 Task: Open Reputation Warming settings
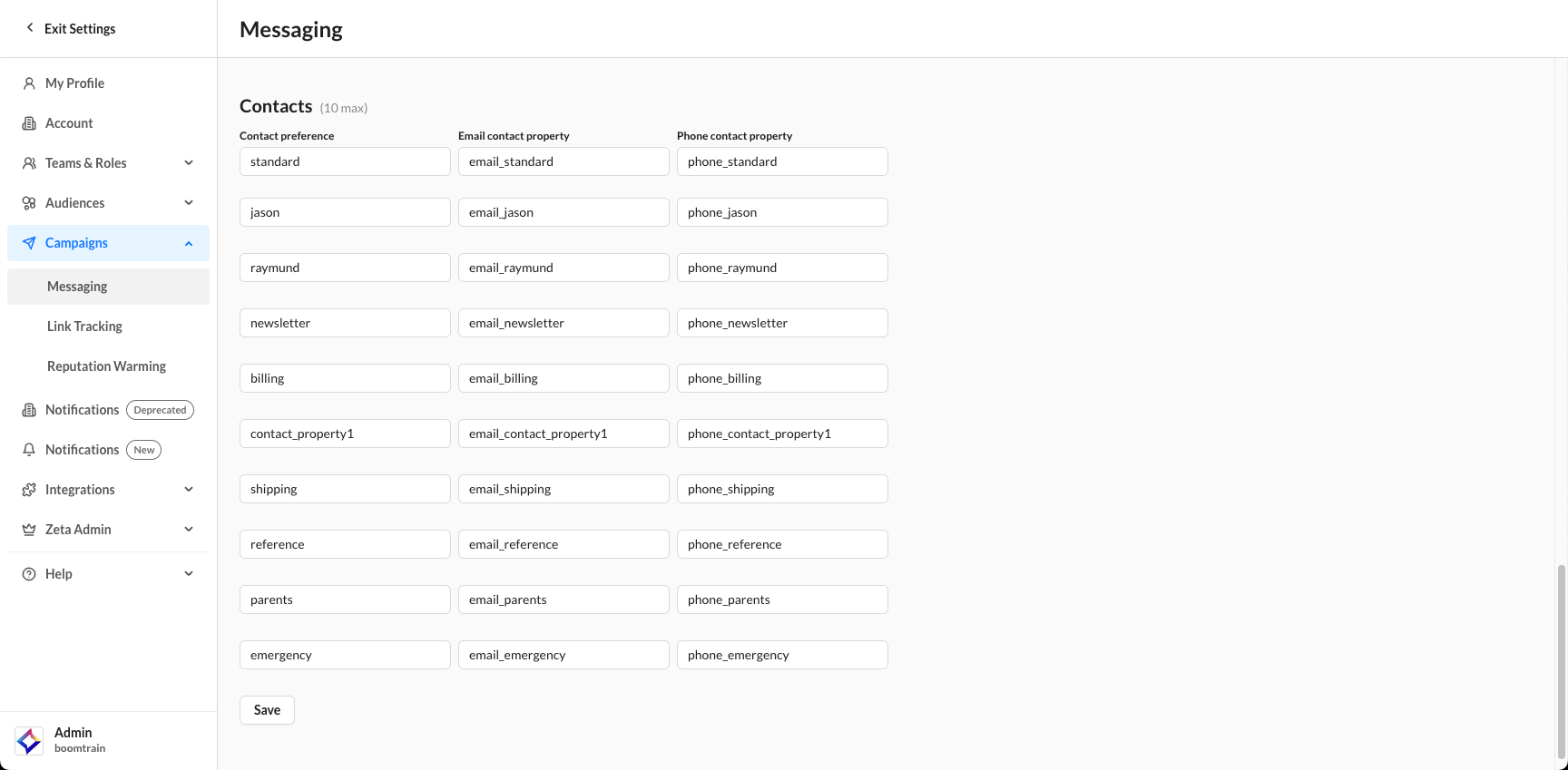coord(106,366)
